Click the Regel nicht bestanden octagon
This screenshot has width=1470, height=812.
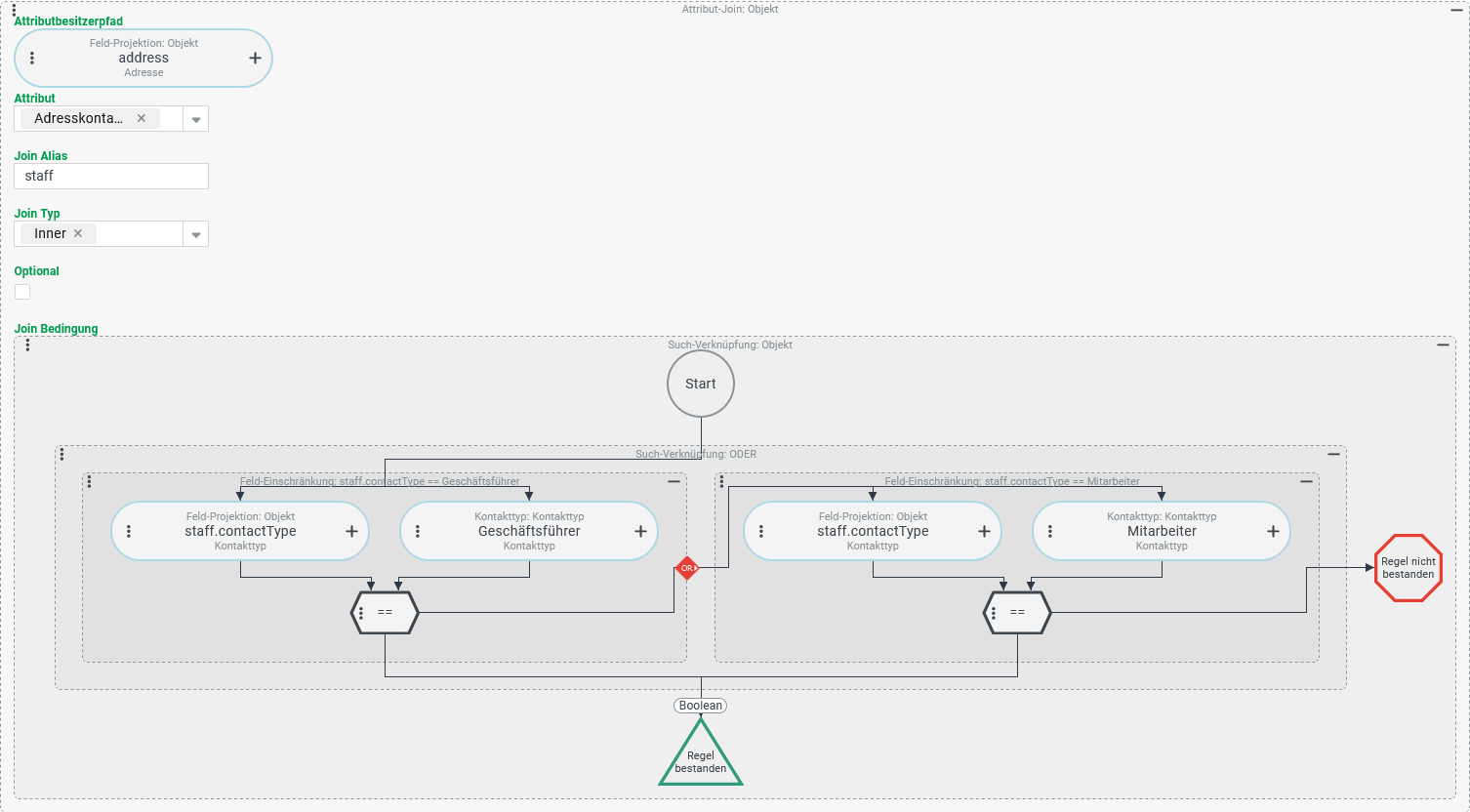click(x=1408, y=568)
